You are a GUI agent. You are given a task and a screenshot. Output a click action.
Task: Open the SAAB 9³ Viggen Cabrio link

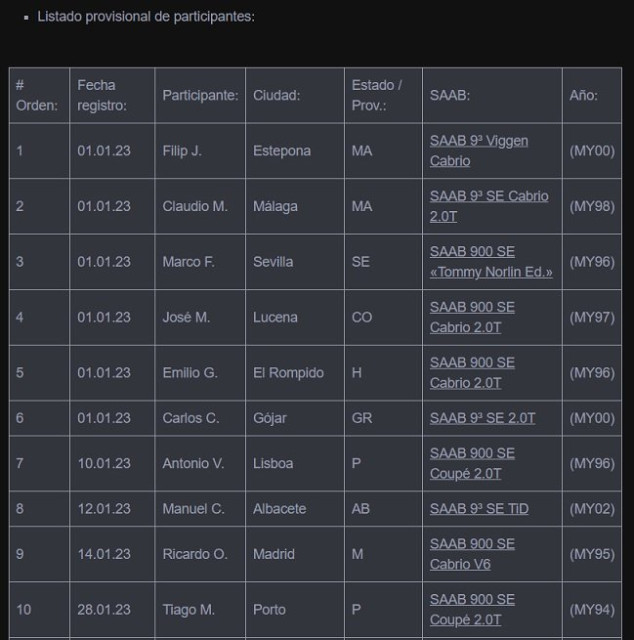click(478, 151)
